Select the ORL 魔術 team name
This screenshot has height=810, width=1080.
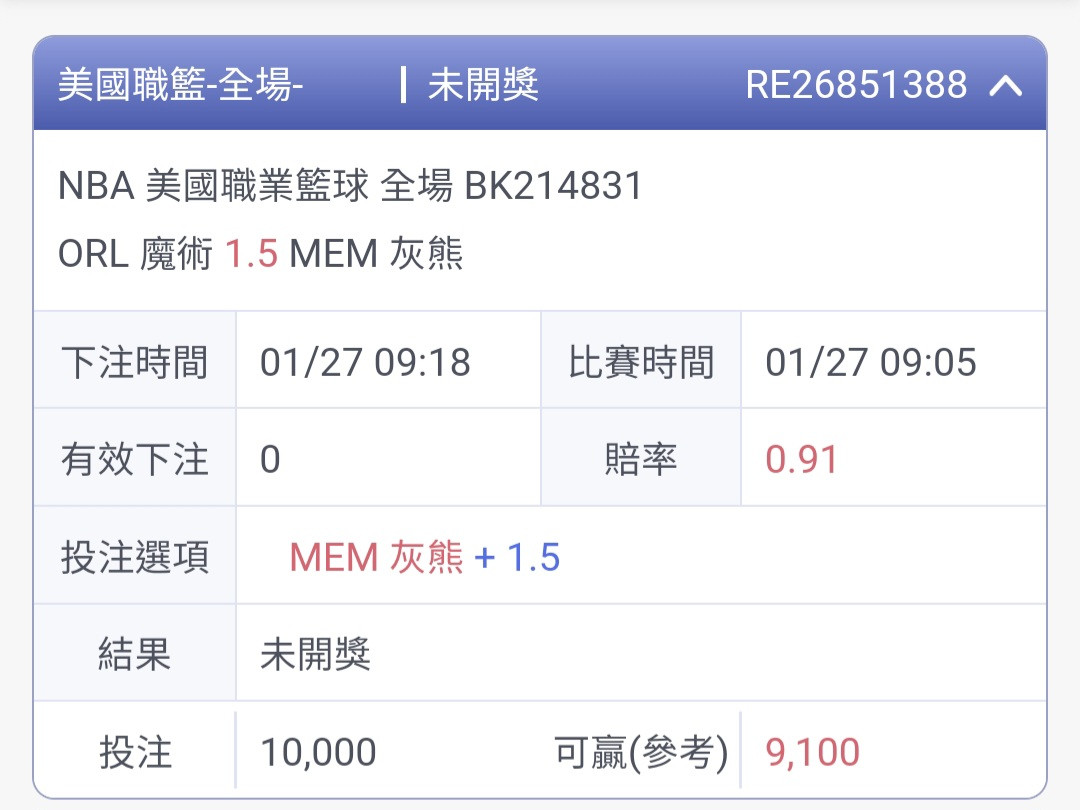[135, 253]
